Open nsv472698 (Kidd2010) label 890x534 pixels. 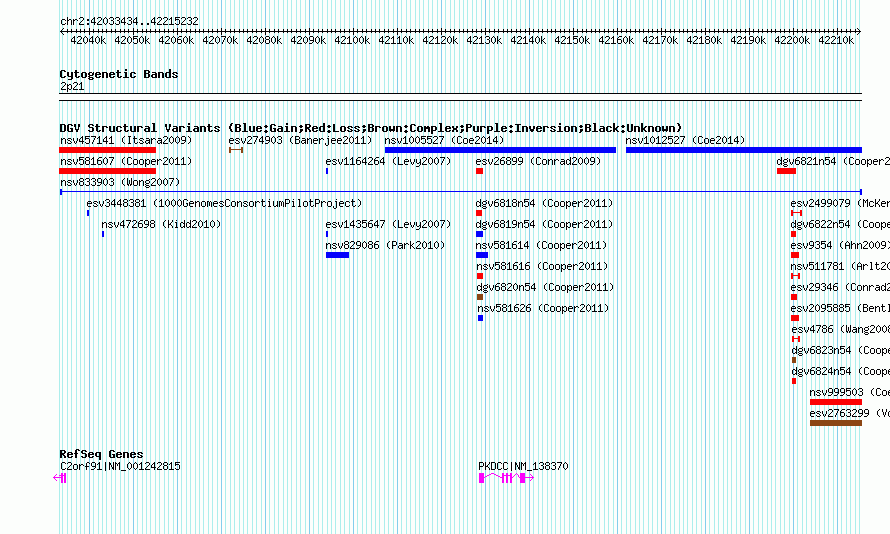[x=161, y=224]
